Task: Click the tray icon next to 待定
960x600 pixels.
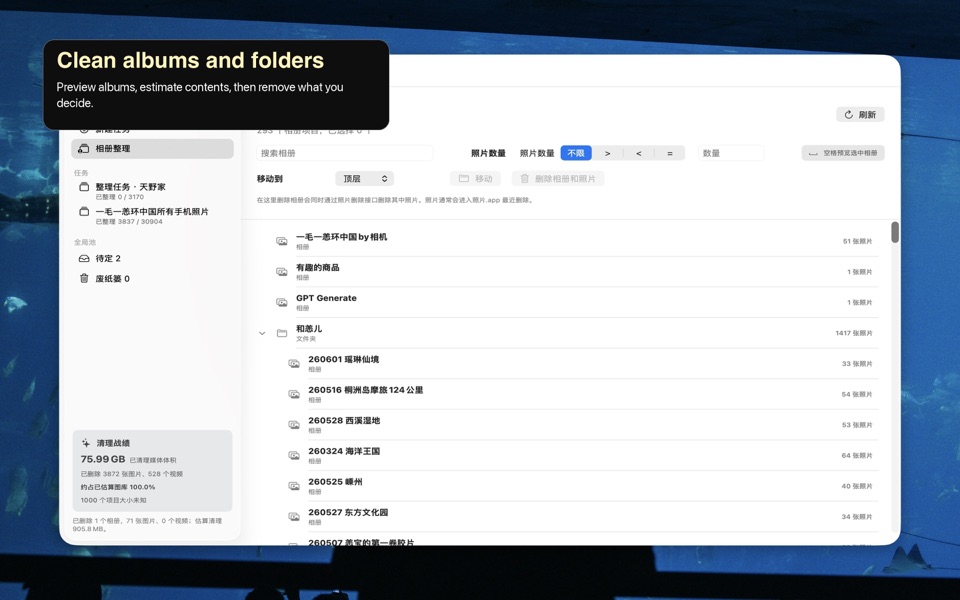Action: [84, 258]
